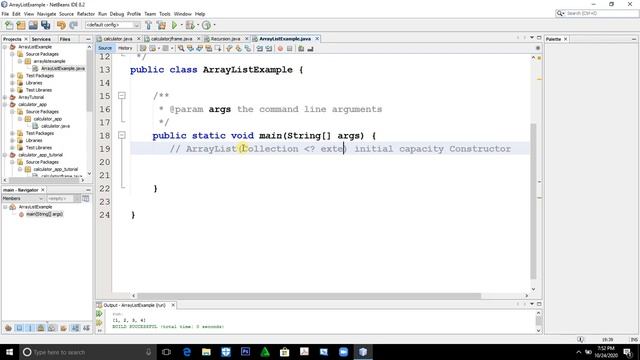
Task: Click the Last Edit icon in editor toolbar
Action: pyautogui.click(x=142, y=49)
